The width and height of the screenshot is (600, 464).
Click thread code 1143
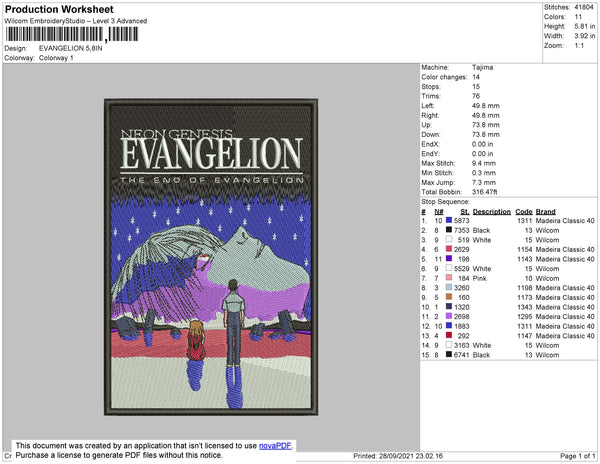[x=525, y=259]
